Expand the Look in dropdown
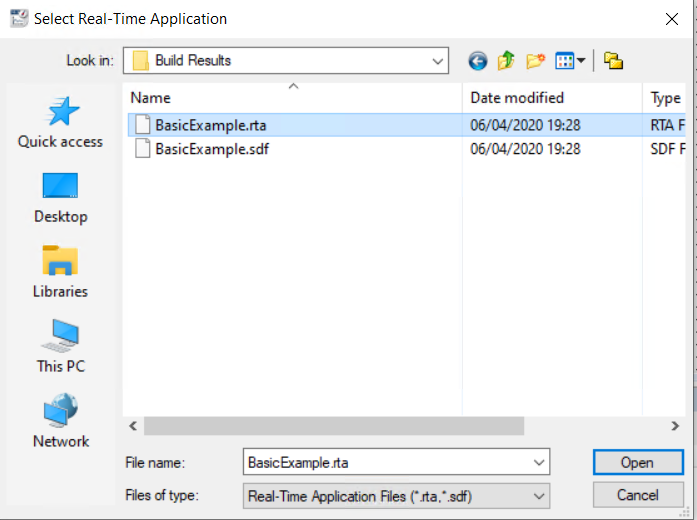This screenshot has width=697, height=520. (438, 61)
